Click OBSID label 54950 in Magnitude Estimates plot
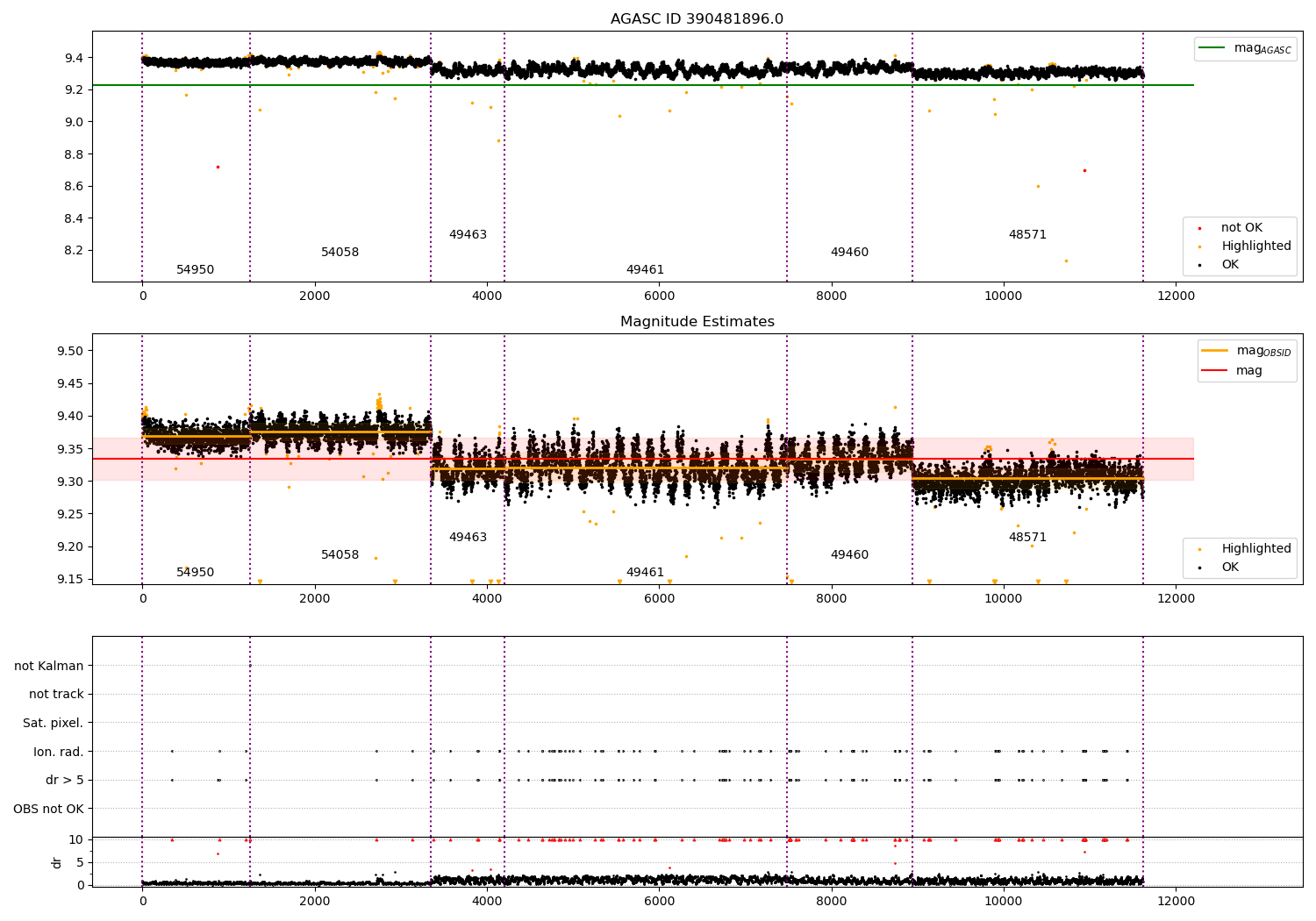The image size is (1316, 921). coord(195,573)
